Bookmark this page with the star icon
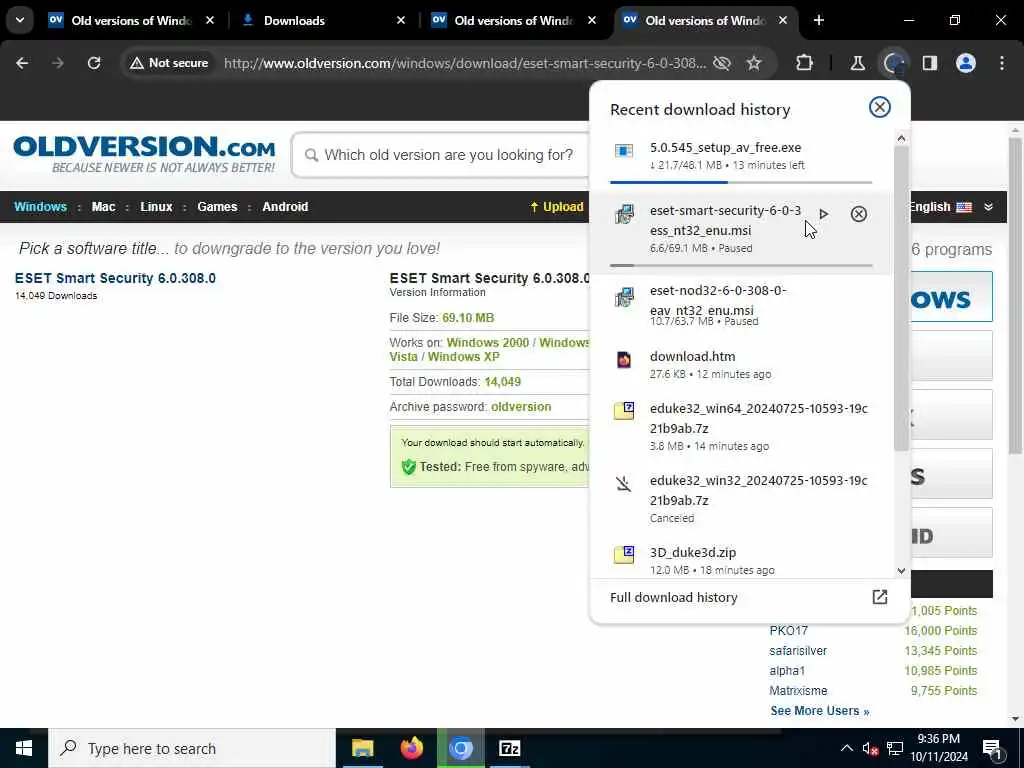This screenshot has width=1024, height=768. [x=754, y=63]
